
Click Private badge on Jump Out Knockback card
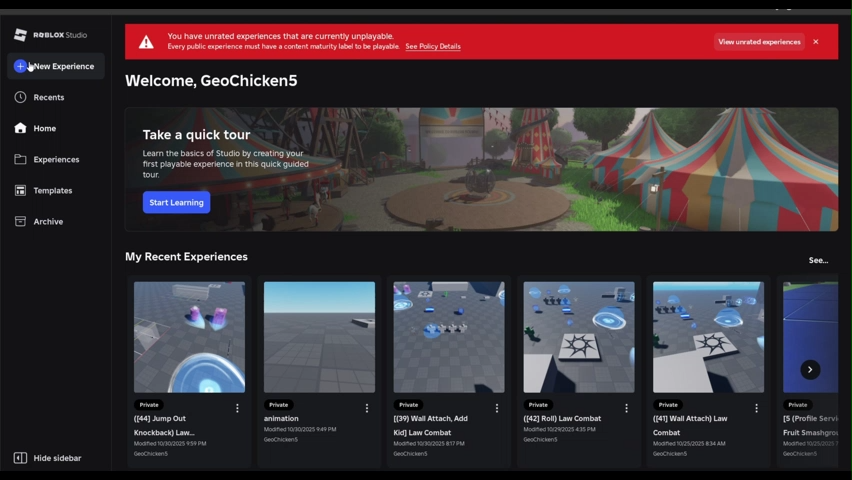pyautogui.click(x=149, y=405)
